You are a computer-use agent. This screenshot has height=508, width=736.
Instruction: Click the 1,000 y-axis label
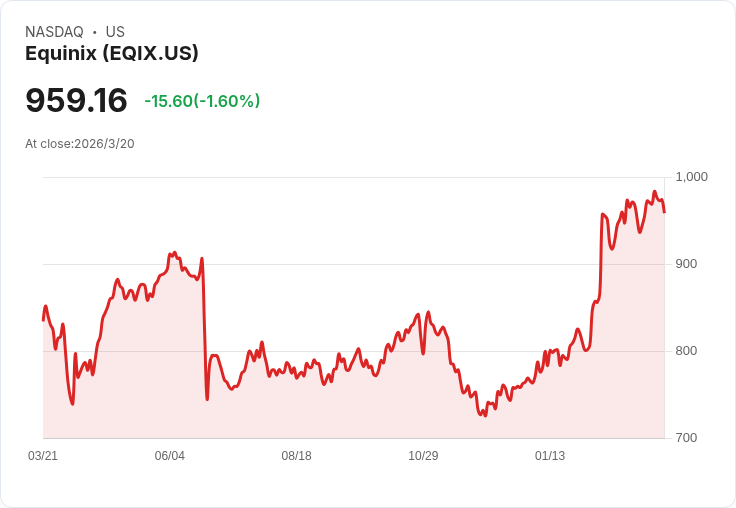pyautogui.click(x=691, y=177)
